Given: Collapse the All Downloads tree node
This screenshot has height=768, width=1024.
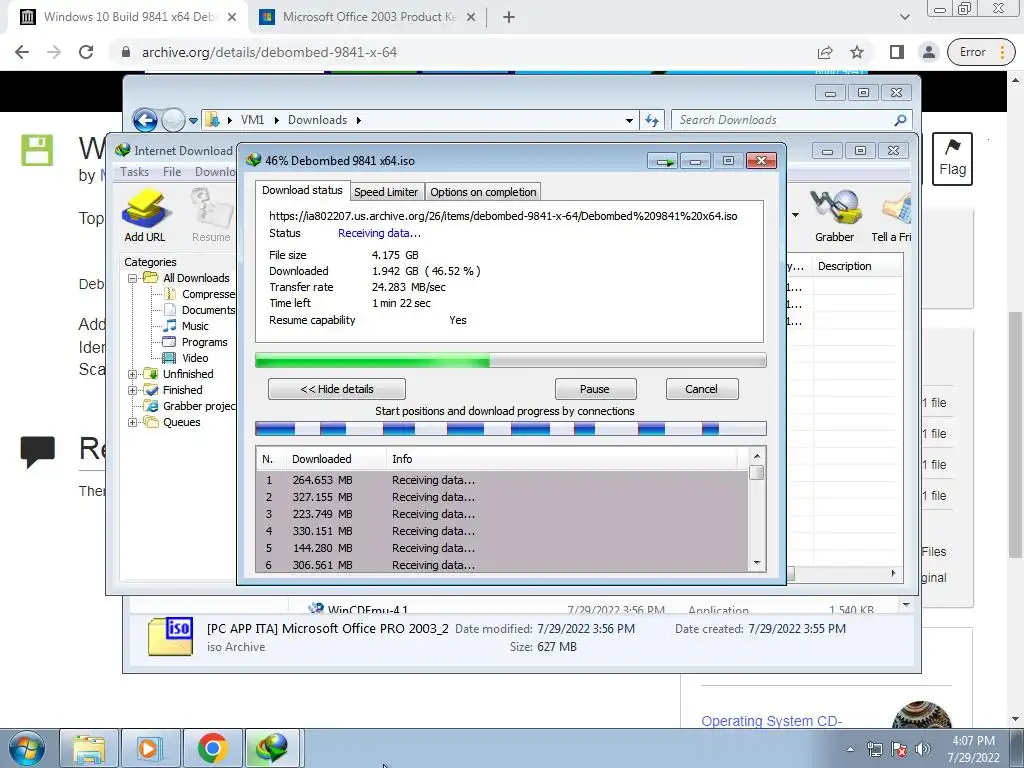Looking at the screenshot, I should tap(133, 278).
